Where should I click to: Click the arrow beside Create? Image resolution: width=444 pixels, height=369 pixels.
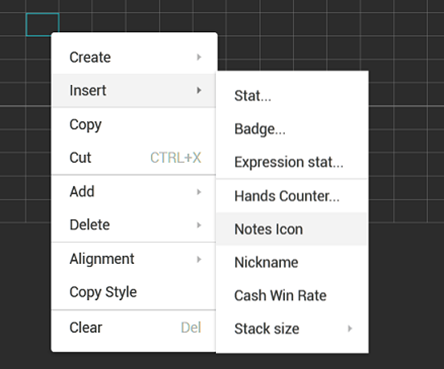(199, 57)
